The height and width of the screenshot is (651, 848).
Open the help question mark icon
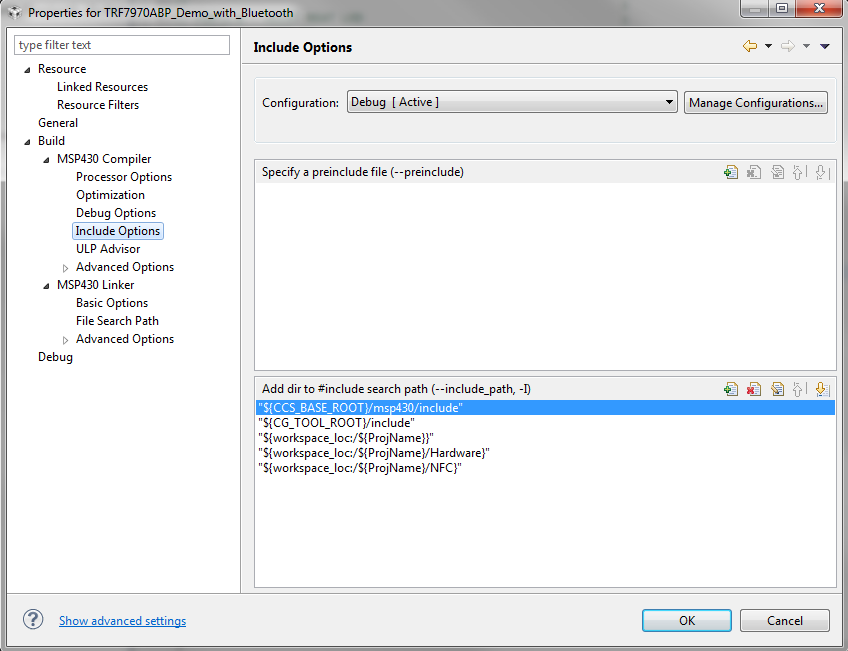tap(33, 620)
